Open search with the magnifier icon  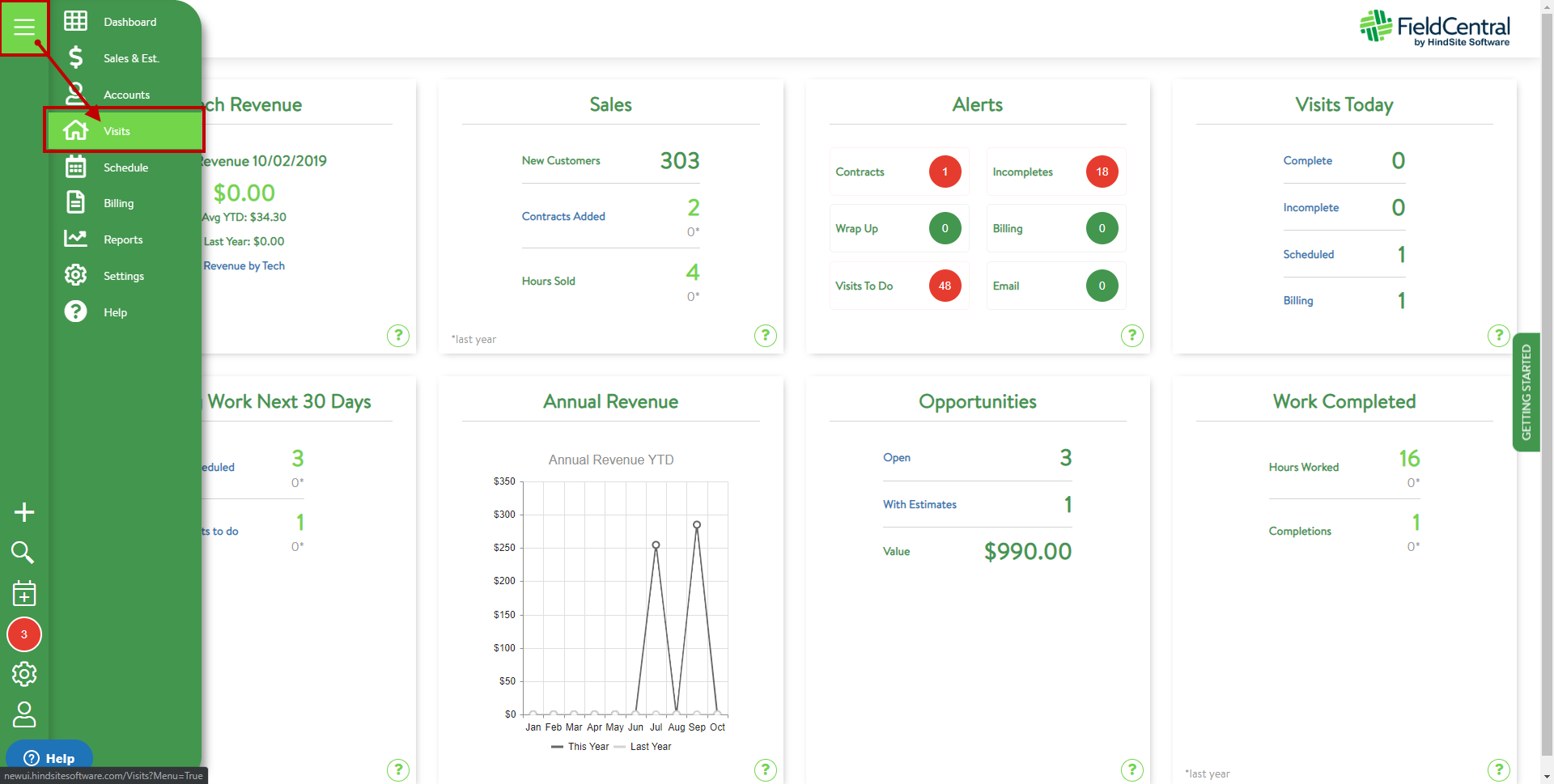click(23, 553)
